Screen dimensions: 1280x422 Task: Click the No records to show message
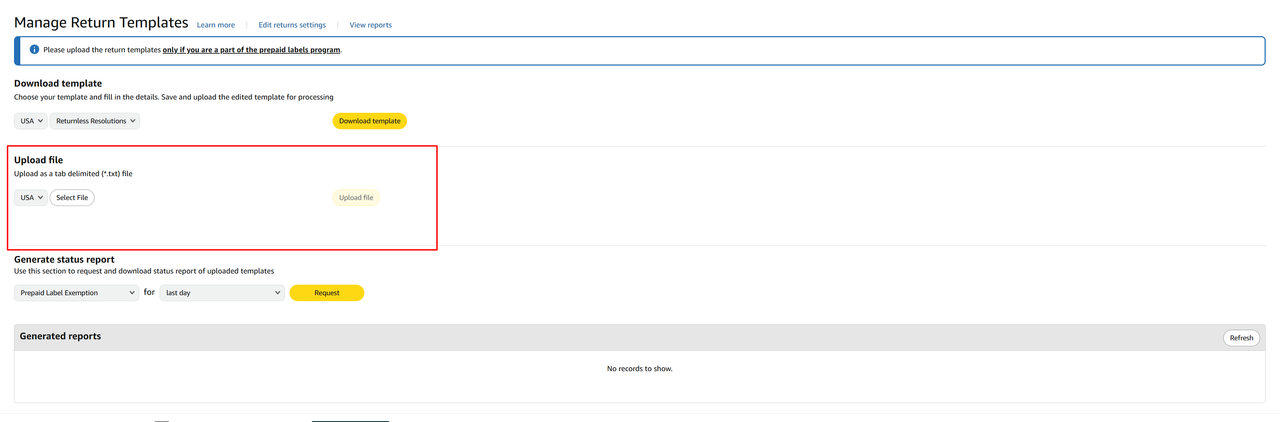click(639, 369)
